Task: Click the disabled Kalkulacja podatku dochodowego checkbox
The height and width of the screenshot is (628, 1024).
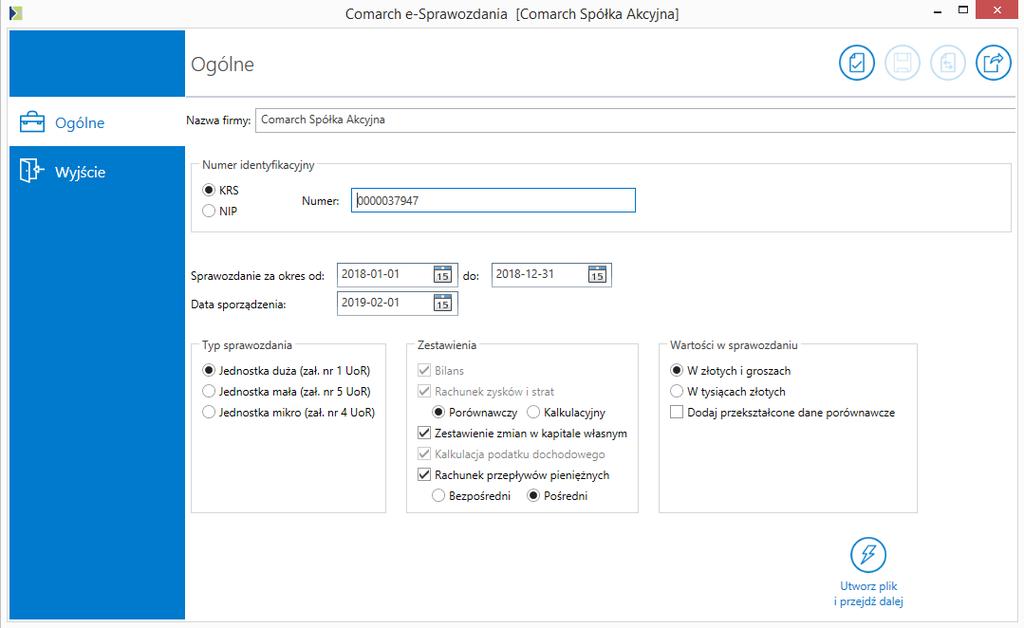Action: pos(424,454)
